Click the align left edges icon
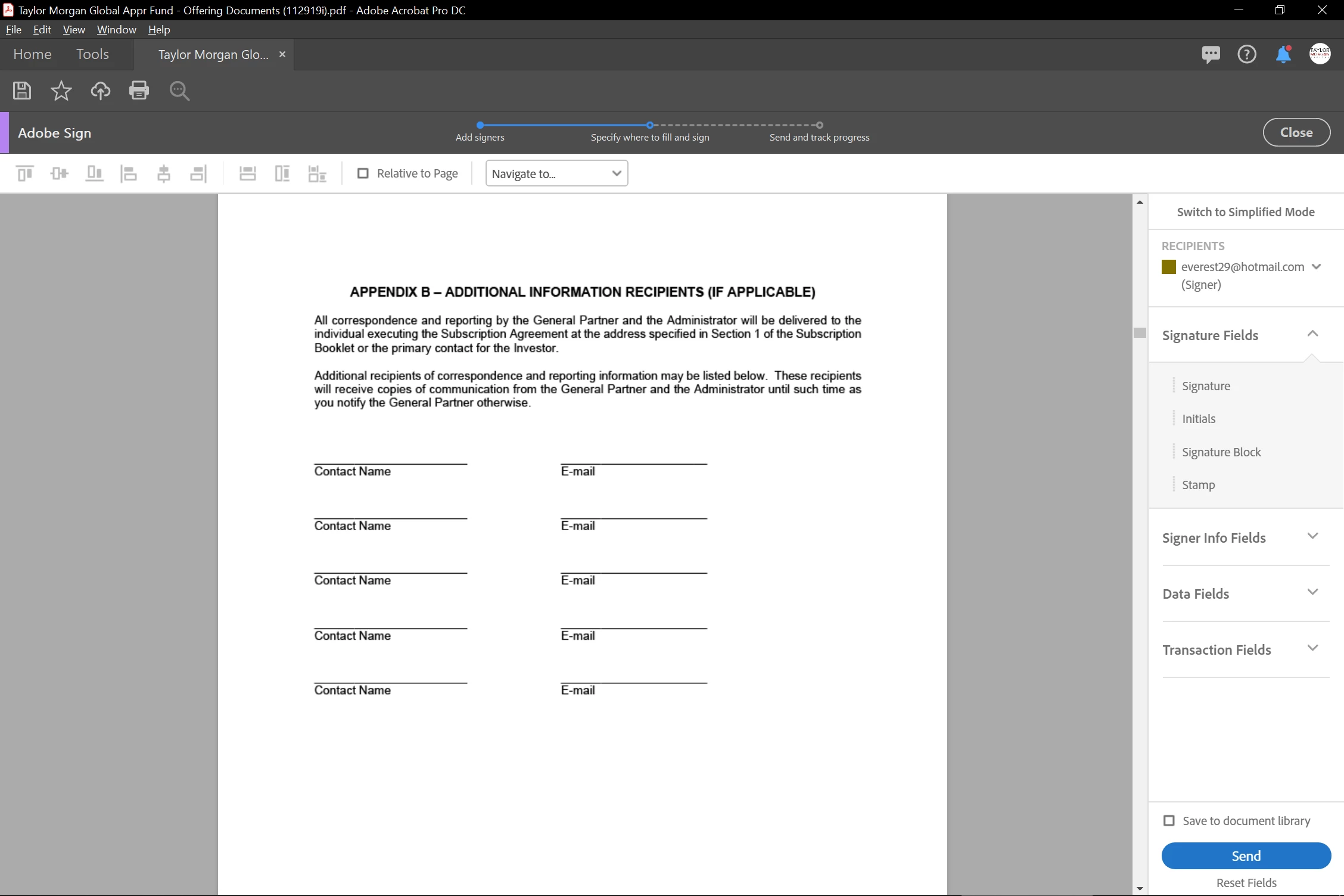 click(129, 173)
